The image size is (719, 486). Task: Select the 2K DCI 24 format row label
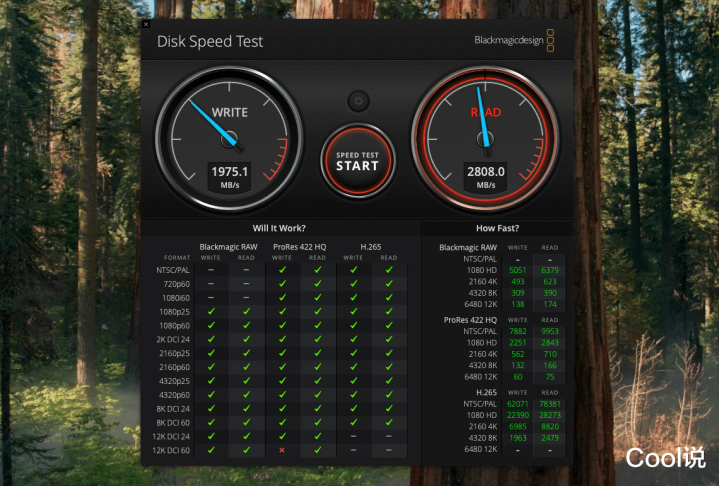tap(173, 339)
